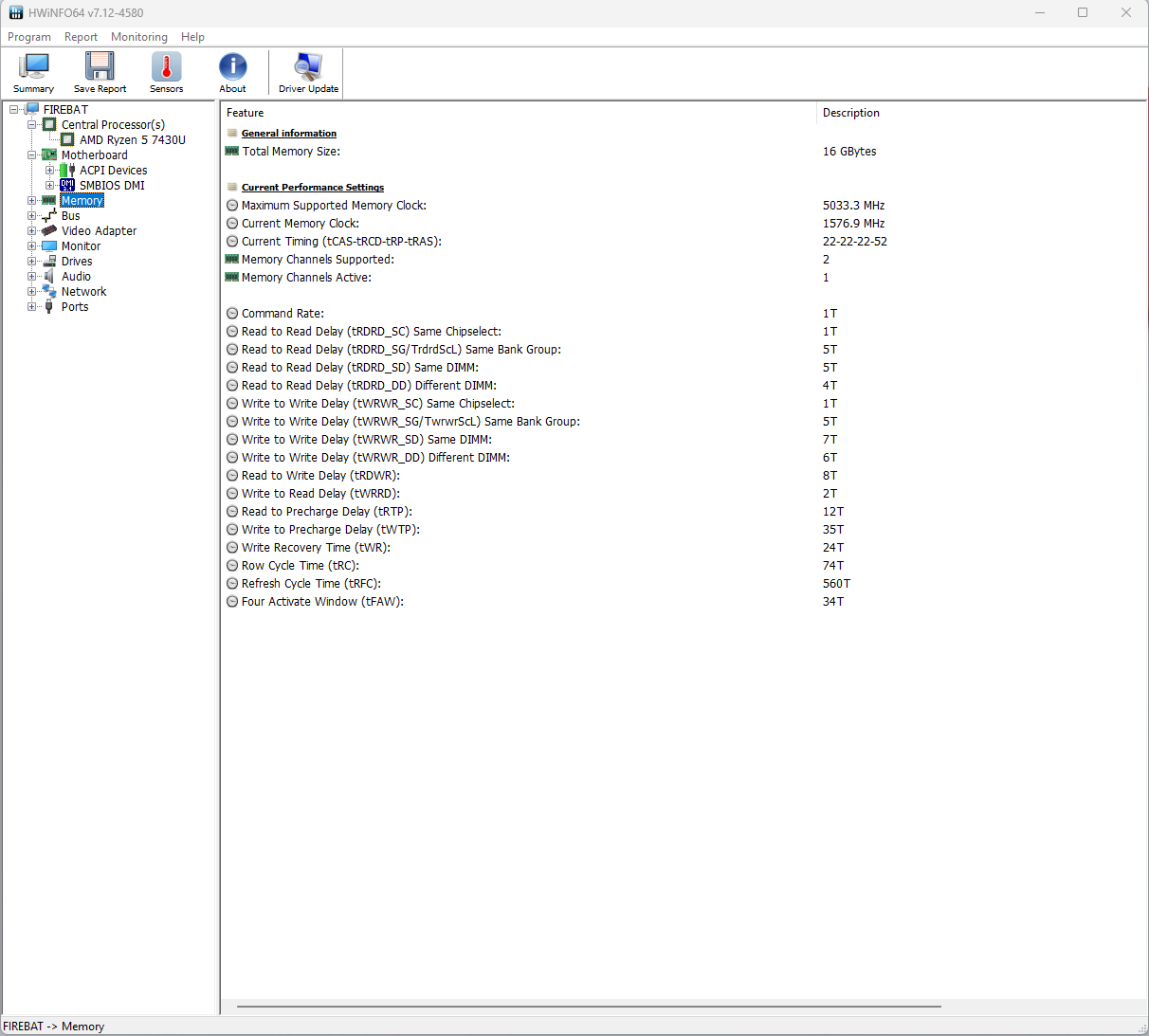Expand the Drives node
1149x1036 pixels.
coord(31,261)
